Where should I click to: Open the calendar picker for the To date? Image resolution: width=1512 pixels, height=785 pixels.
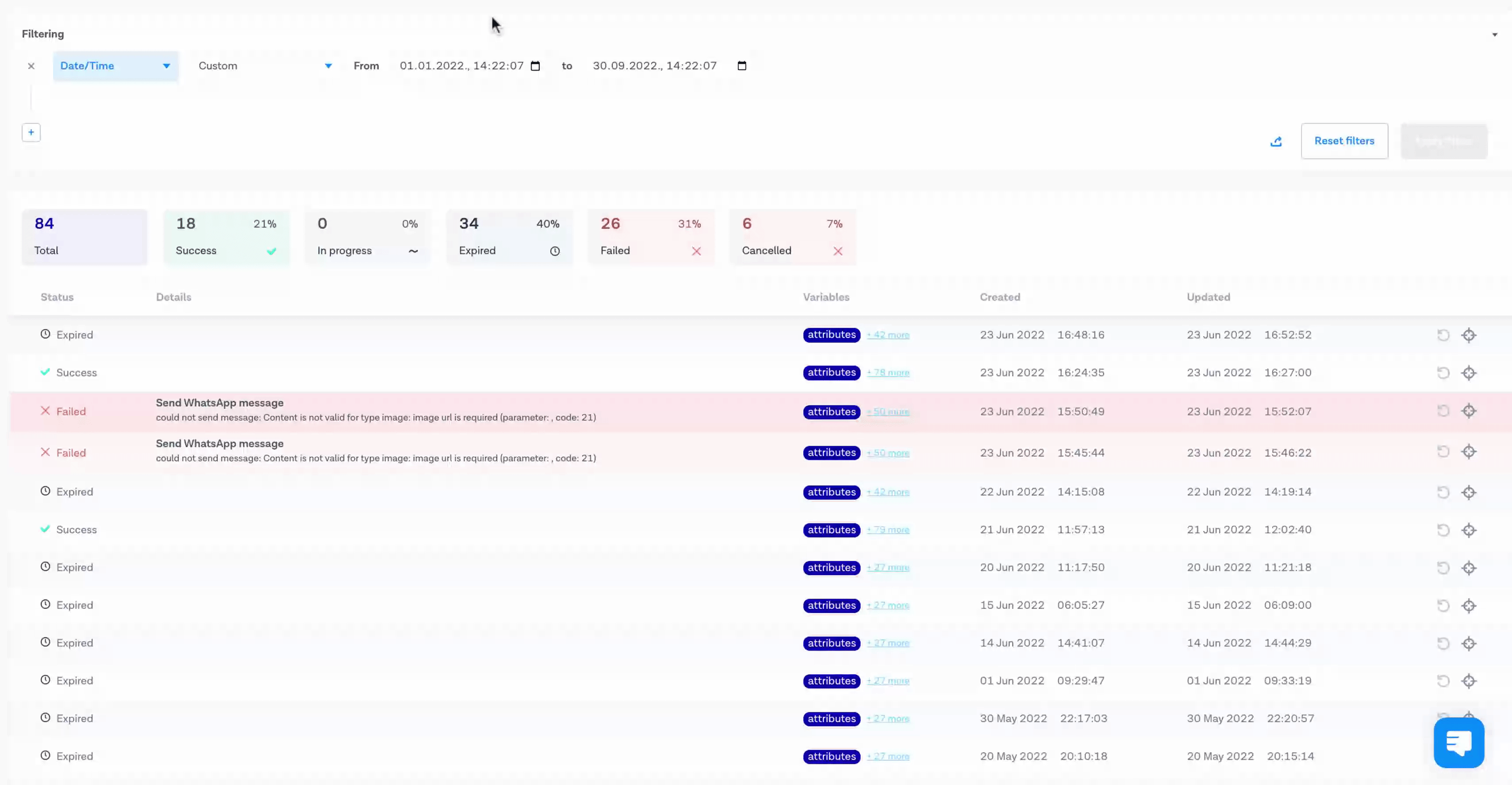pyautogui.click(x=742, y=66)
